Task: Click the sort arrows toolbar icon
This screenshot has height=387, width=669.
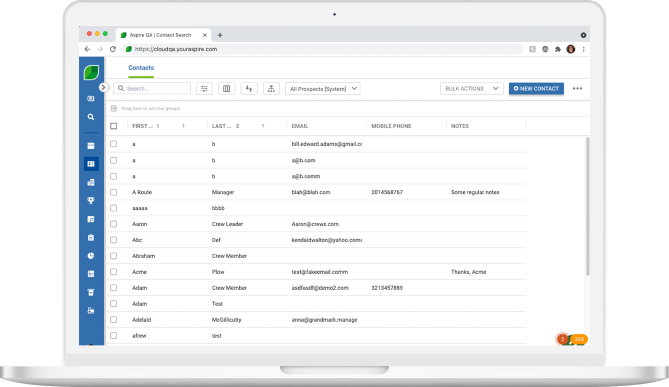Action: click(249, 89)
